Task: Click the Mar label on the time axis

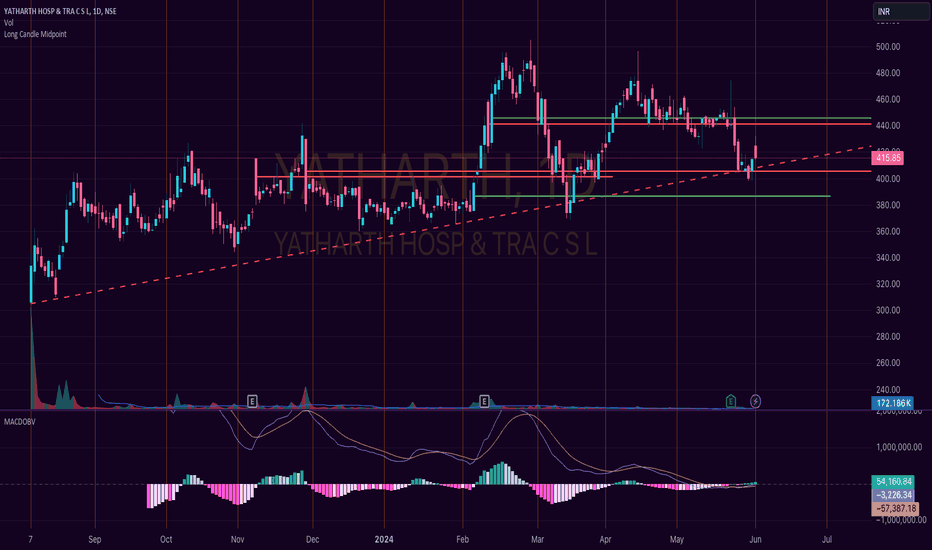Action: point(537,539)
